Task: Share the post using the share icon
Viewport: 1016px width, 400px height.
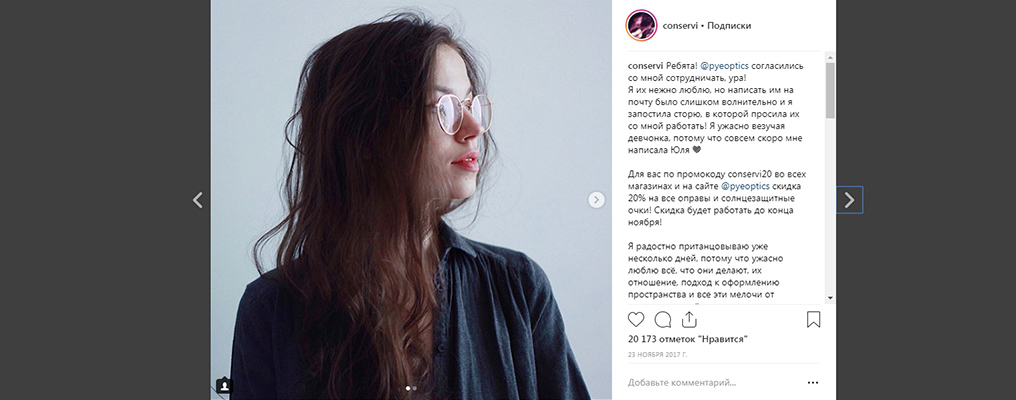Action: coord(689,319)
